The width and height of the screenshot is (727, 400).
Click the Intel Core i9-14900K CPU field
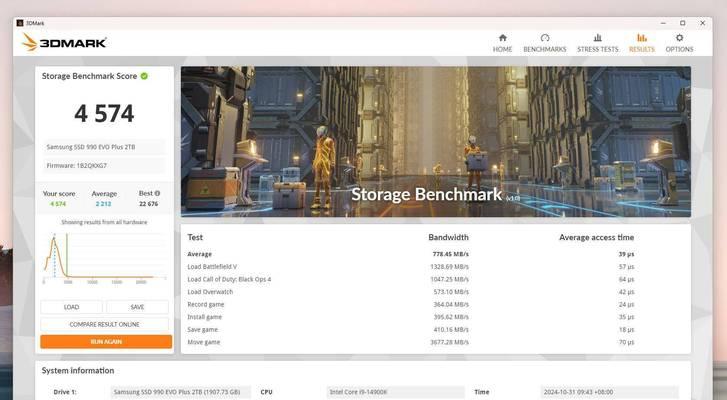click(x=395, y=392)
